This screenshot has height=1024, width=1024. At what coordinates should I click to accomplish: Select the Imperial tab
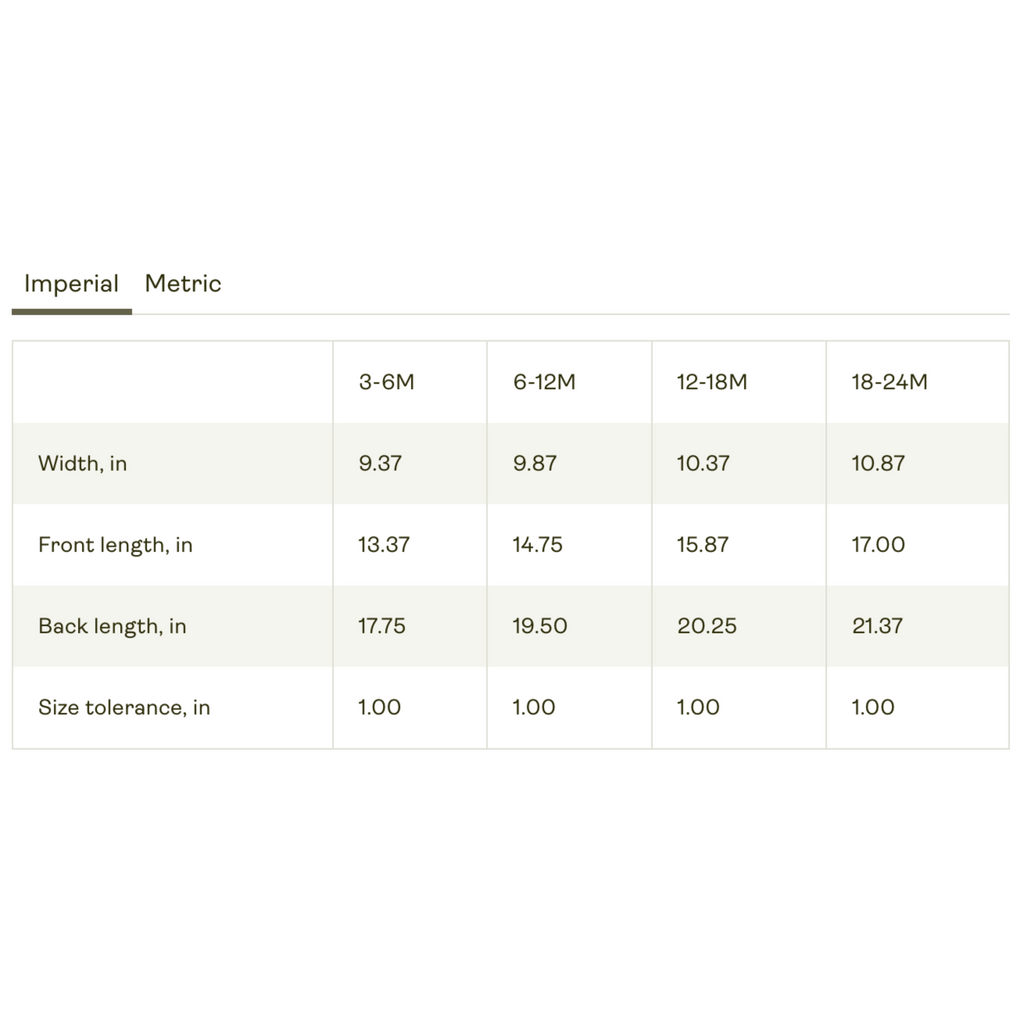pos(71,284)
